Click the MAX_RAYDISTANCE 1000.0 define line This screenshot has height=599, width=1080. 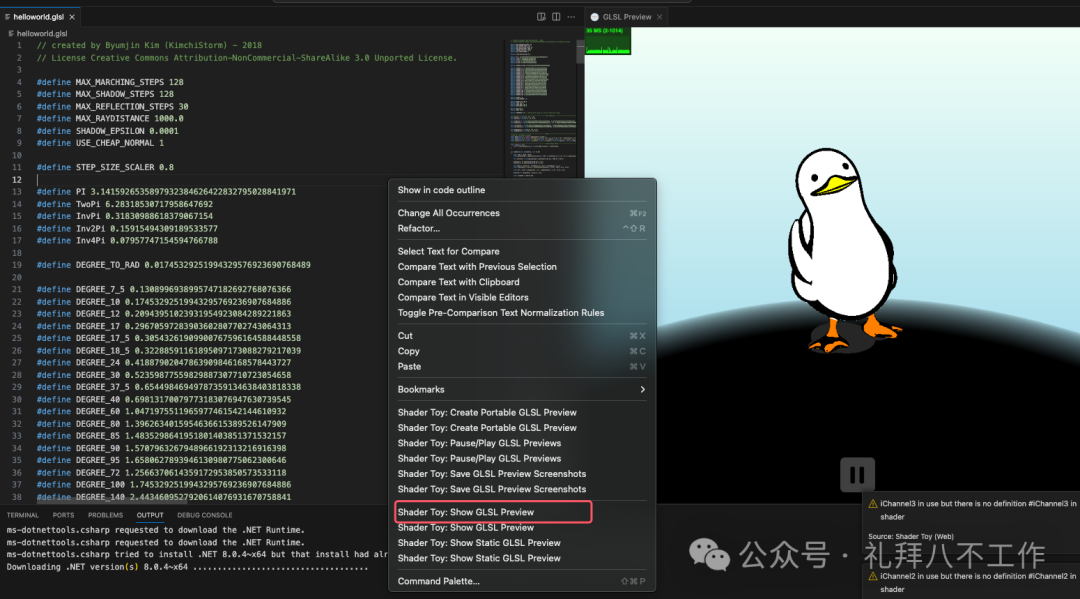point(110,118)
